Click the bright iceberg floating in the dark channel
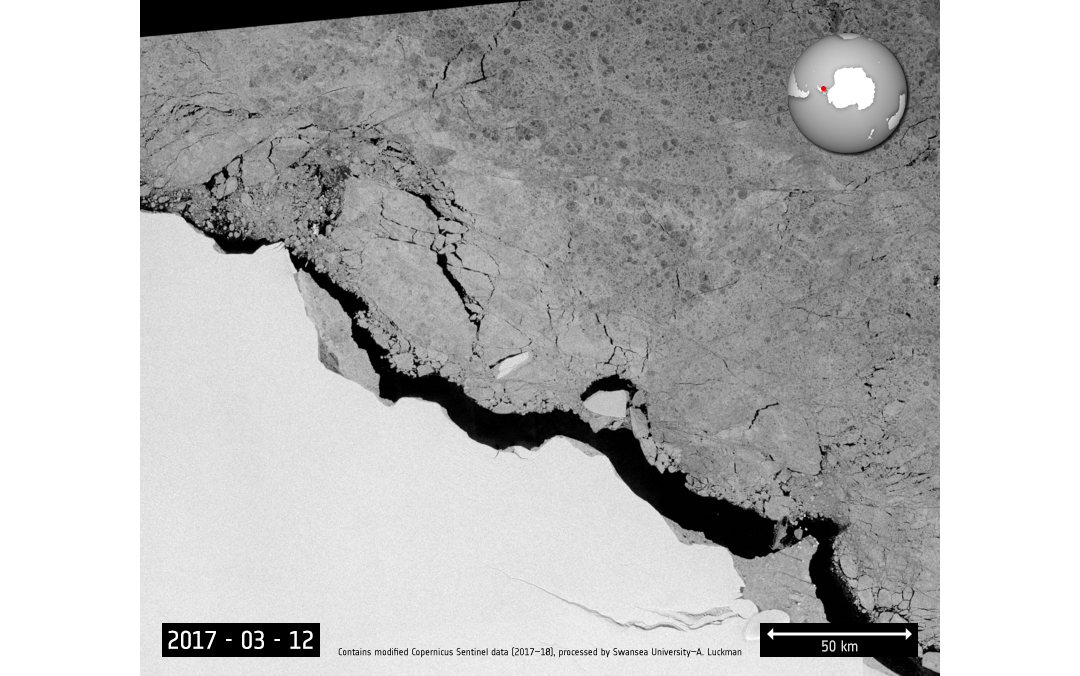Screen dimensions: 1080x676 pos(605,403)
